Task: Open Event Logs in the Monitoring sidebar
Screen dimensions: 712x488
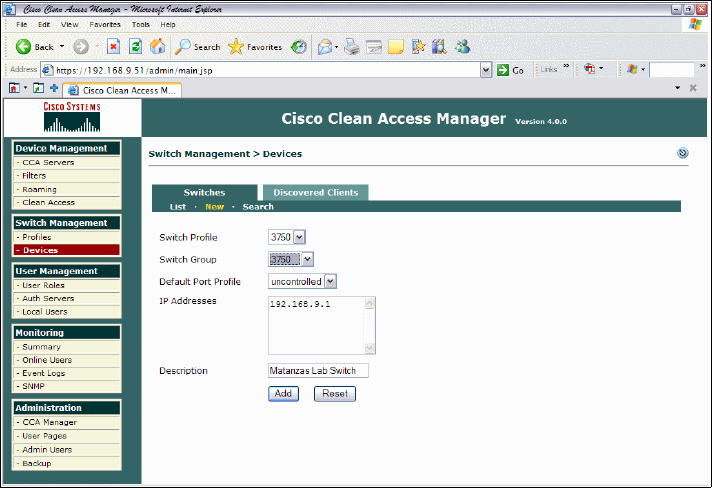Action: point(44,373)
